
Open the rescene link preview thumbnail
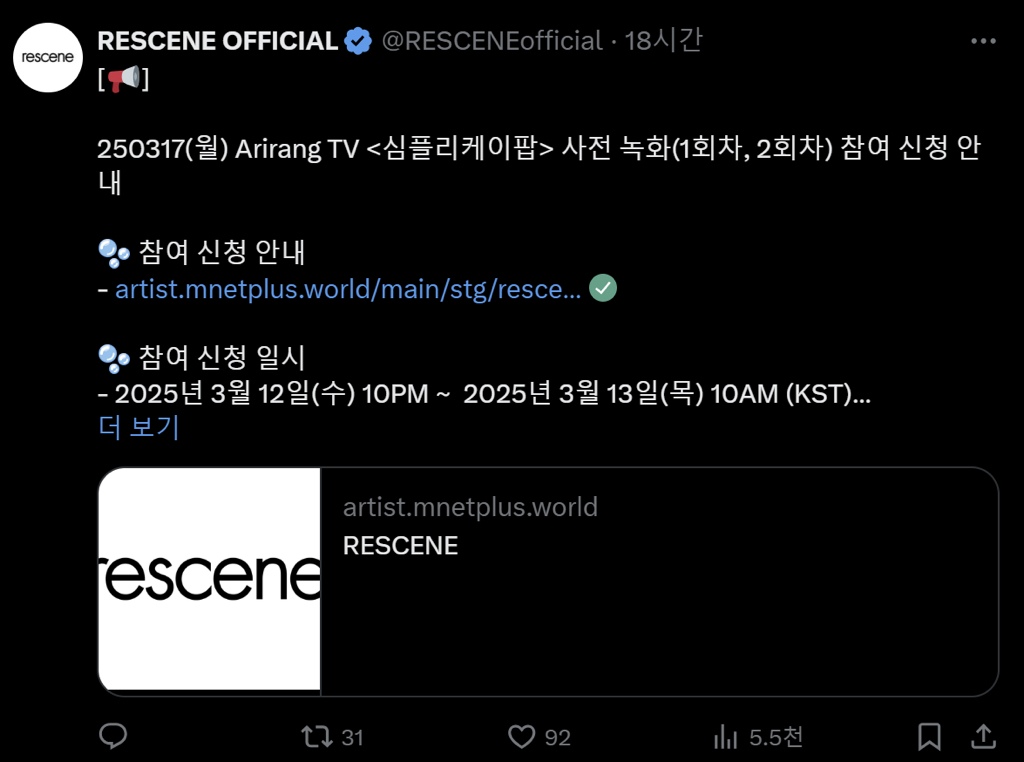tap(210, 580)
